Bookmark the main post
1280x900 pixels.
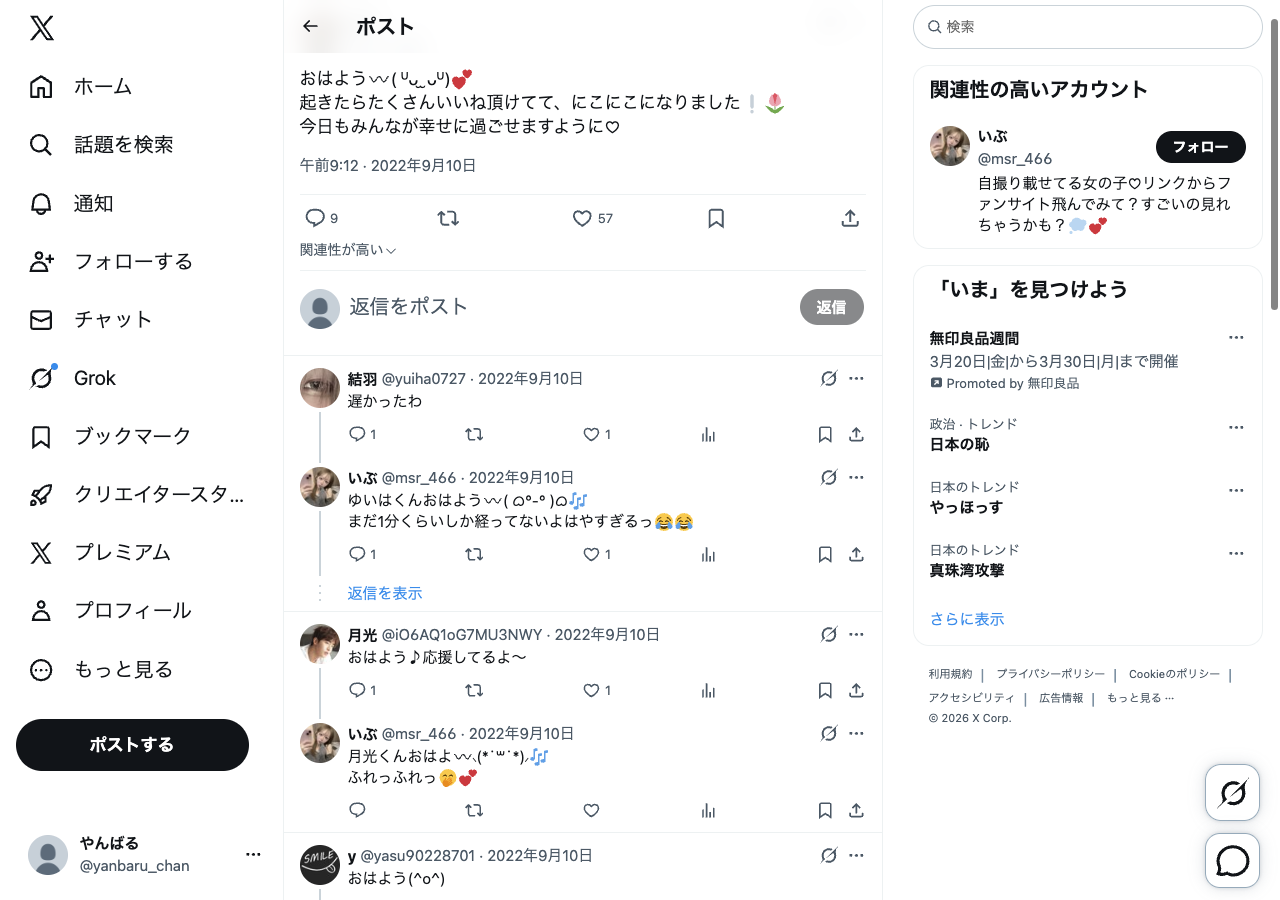[x=716, y=218]
